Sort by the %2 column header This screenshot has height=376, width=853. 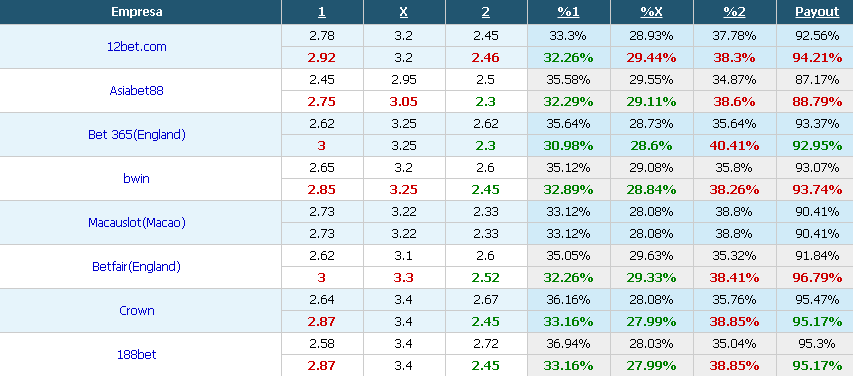tap(734, 12)
